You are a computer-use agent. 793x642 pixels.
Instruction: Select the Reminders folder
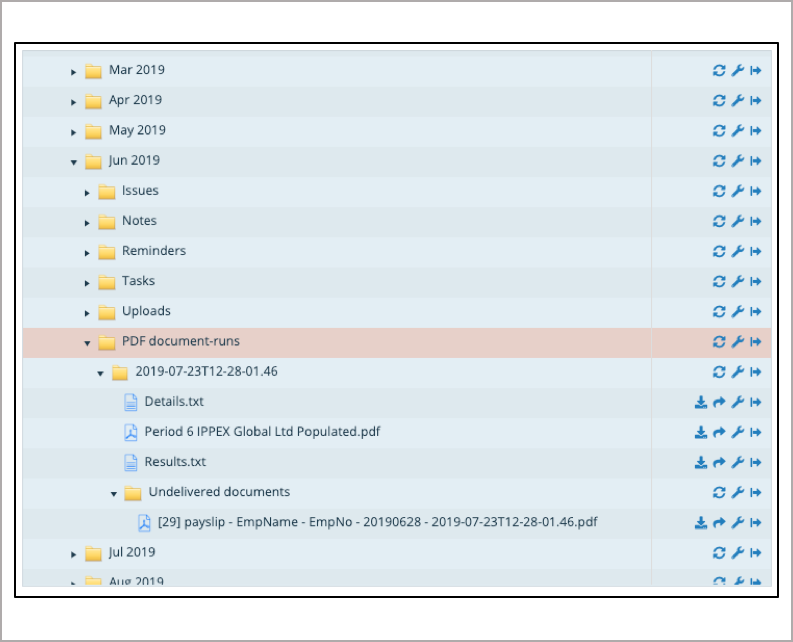click(153, 251)
